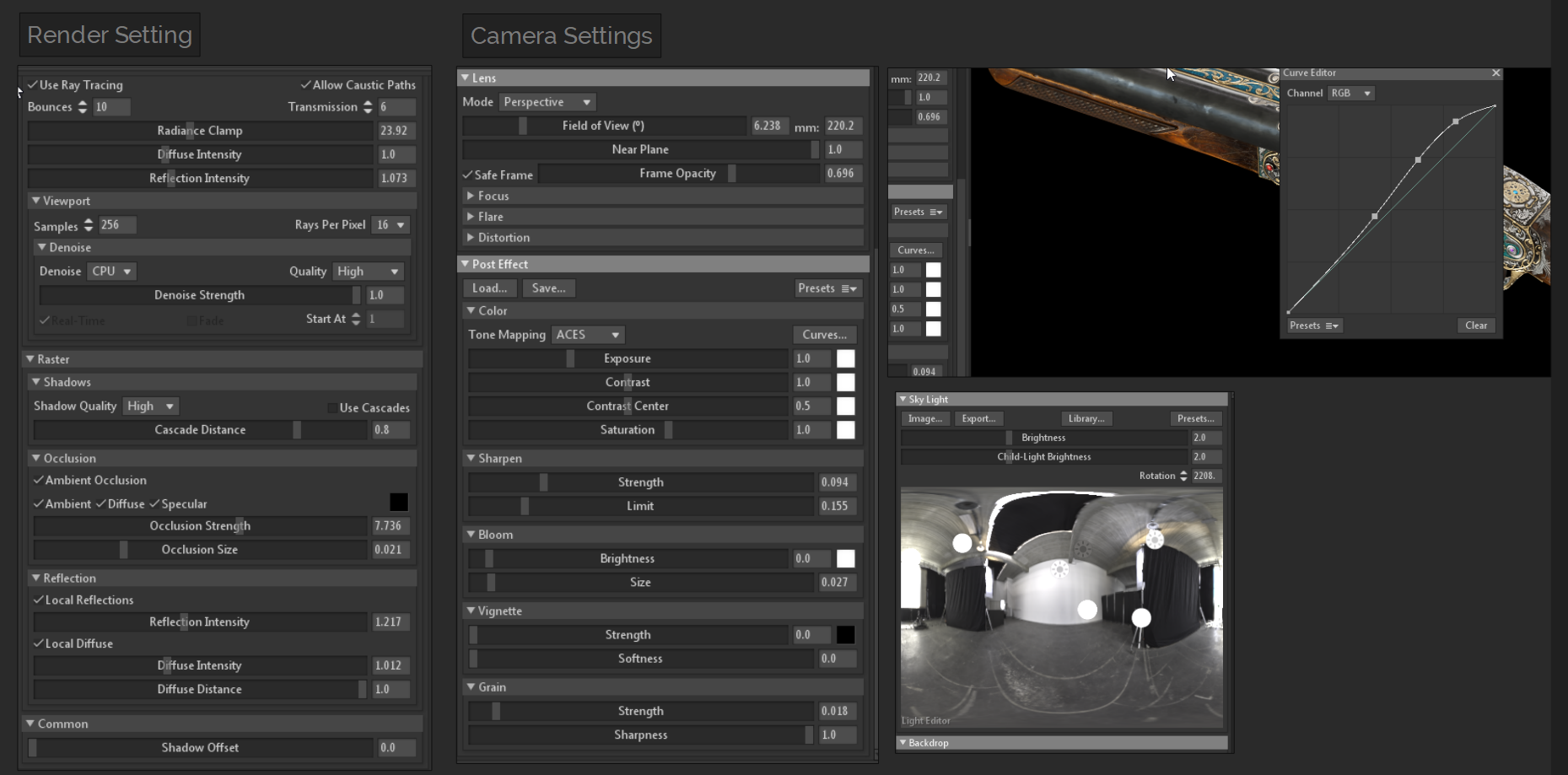Click the sky light panorama thumbnail

[x=1061, y=607]
